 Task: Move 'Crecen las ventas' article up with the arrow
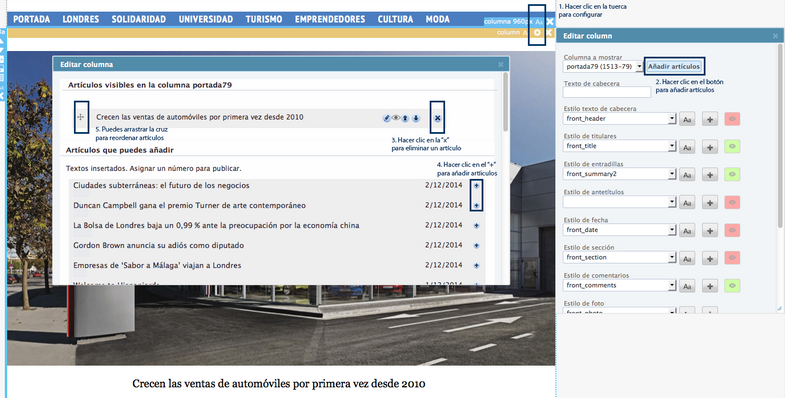406,119
